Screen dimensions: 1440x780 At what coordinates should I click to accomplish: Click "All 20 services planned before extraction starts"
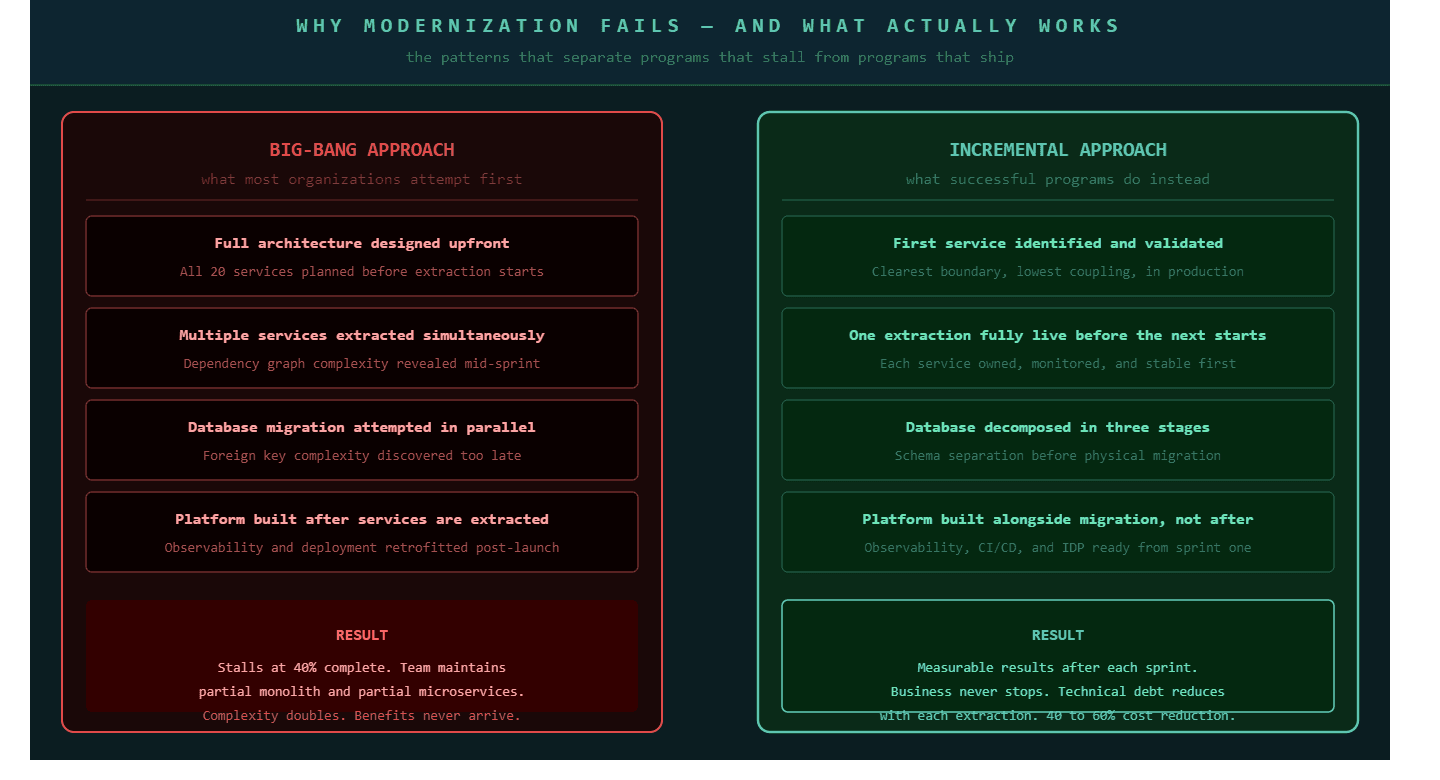tap(362, 272)
